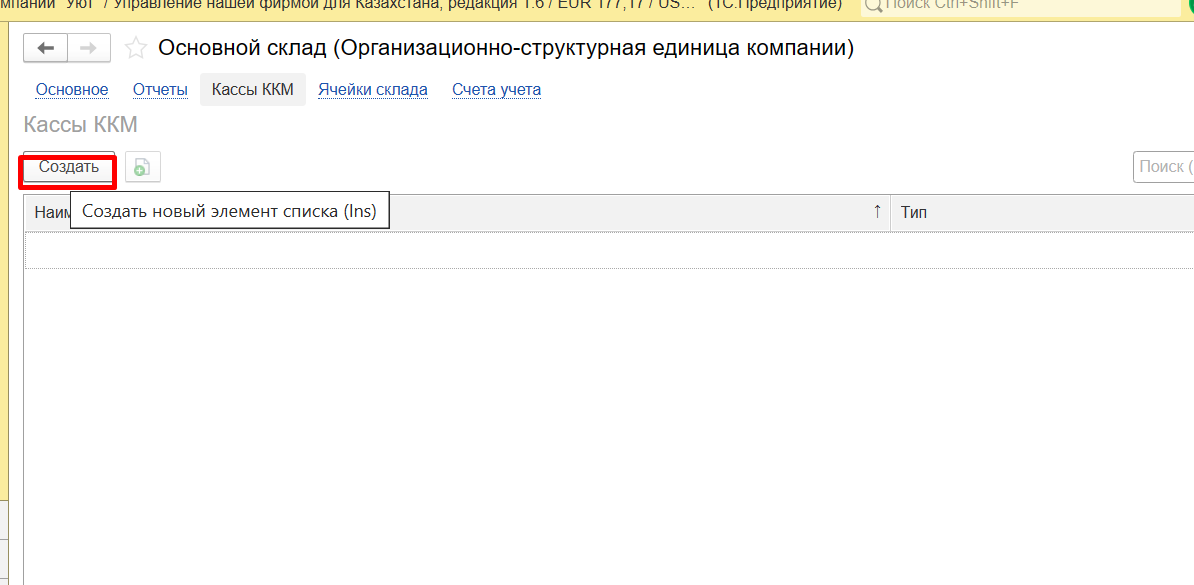Image resolution: width=1194 pixels, height=585 pixels.
Task: Add Основной склад to favorites with star
Action: pos(136,48)
